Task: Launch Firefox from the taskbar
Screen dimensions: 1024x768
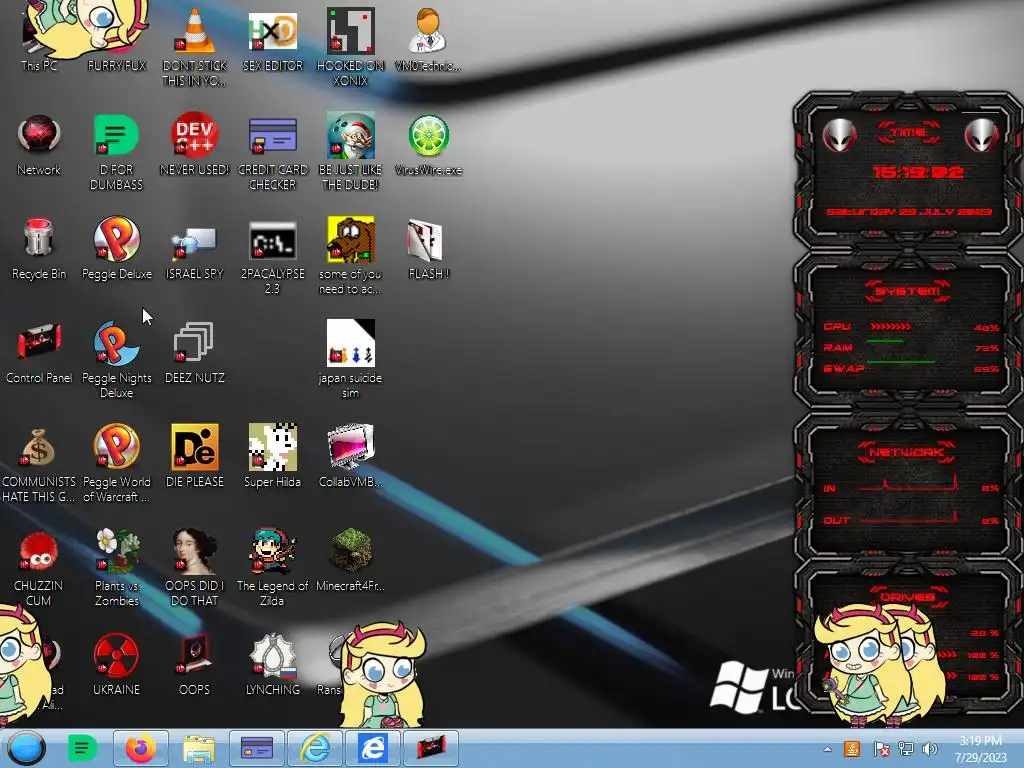Action: tap(140, 748)
